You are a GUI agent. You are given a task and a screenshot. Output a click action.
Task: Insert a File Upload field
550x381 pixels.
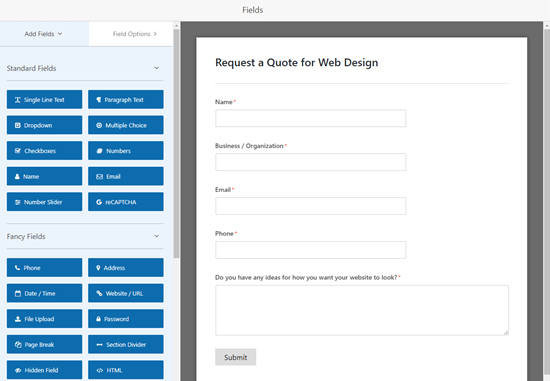(x=44, y=319)
